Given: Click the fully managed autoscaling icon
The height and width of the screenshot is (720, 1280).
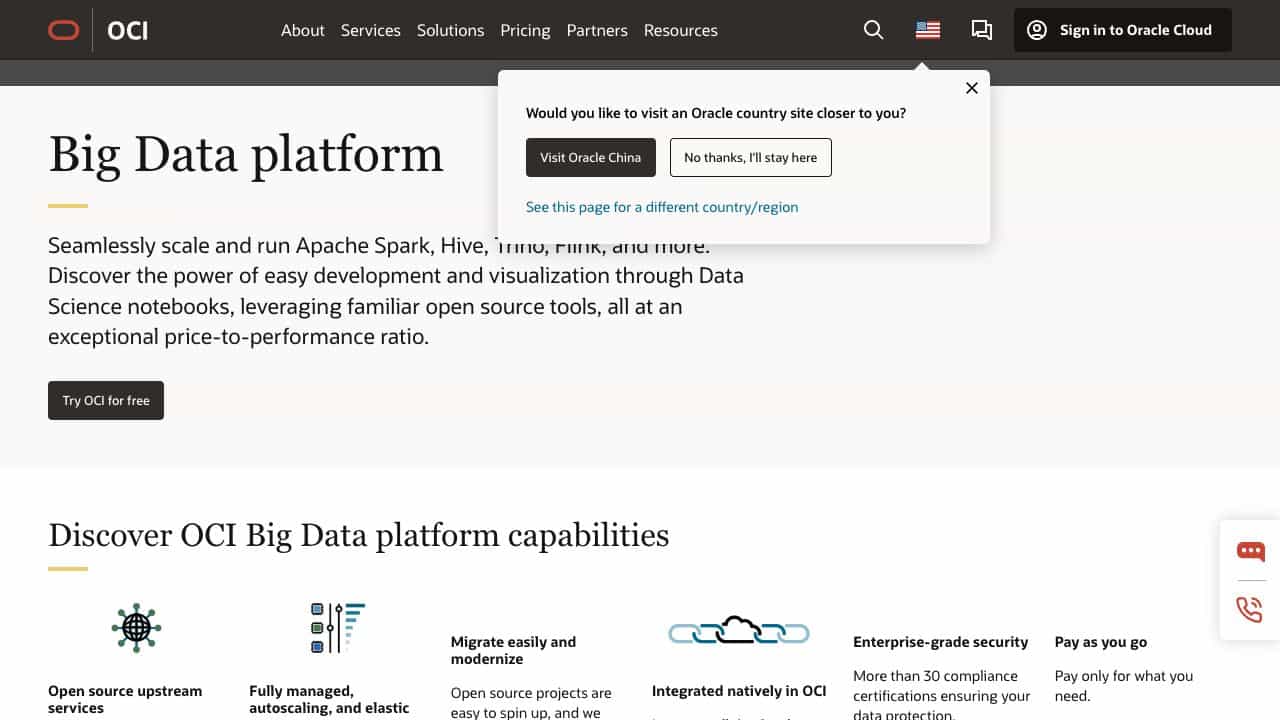Looking at the screenshot, I should [338, 628].
